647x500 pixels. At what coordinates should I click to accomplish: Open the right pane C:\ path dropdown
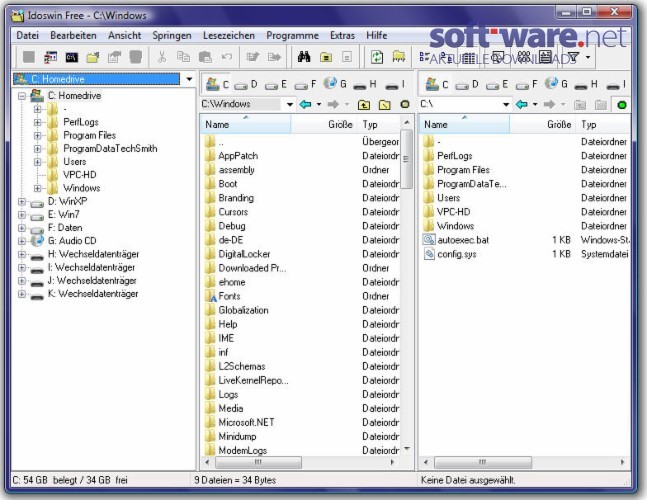click(506, 104)
